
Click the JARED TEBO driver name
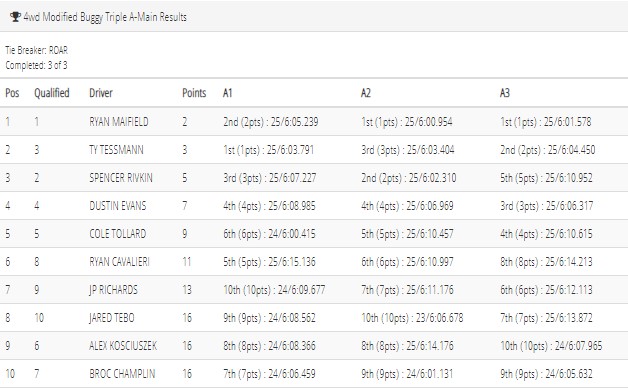[x=112, y=318]
